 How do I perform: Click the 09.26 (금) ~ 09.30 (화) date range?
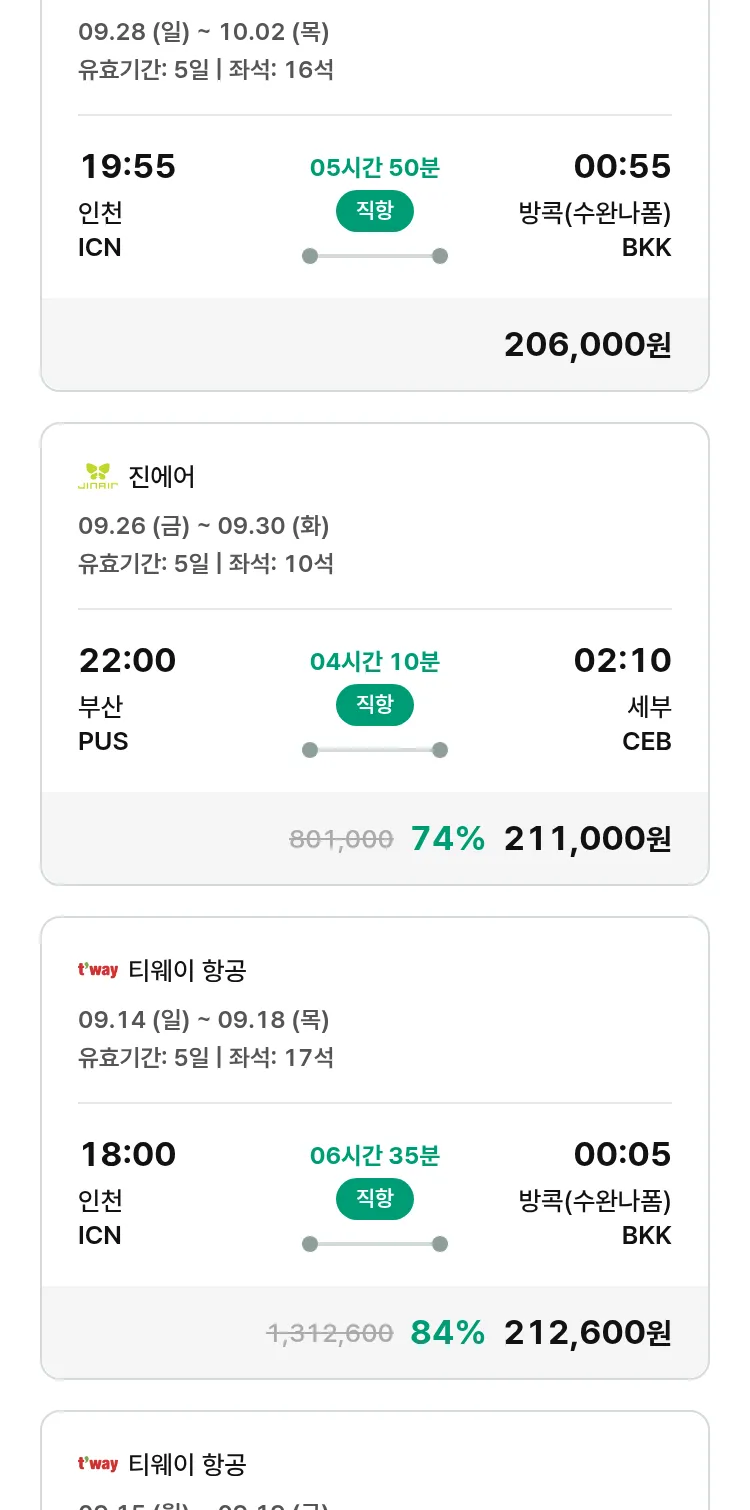click(203, 526)
